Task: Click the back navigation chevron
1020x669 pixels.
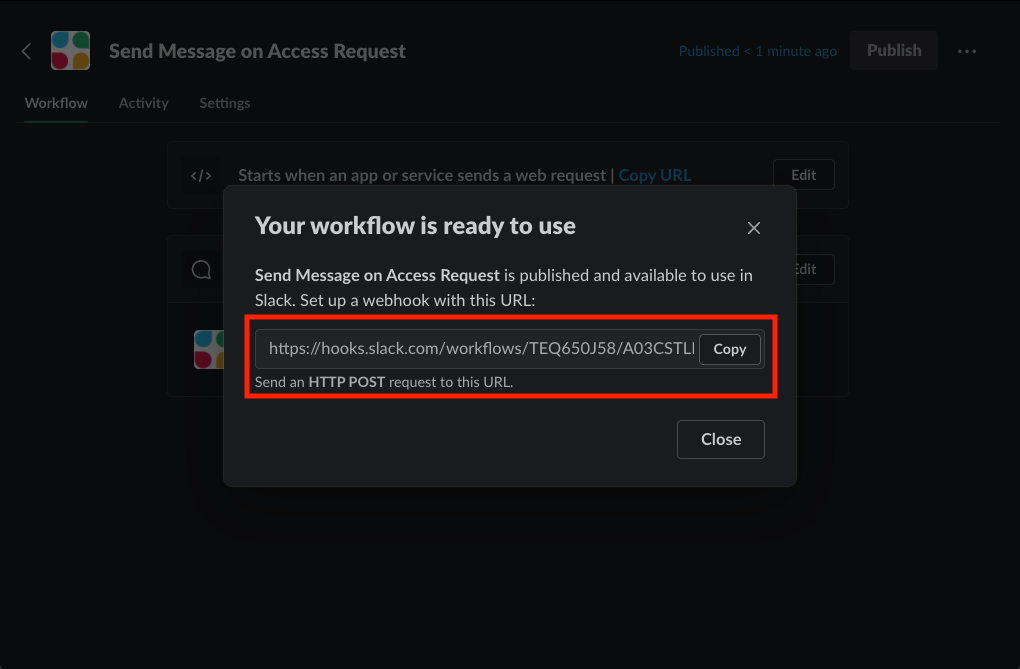Action: [26, 50]
